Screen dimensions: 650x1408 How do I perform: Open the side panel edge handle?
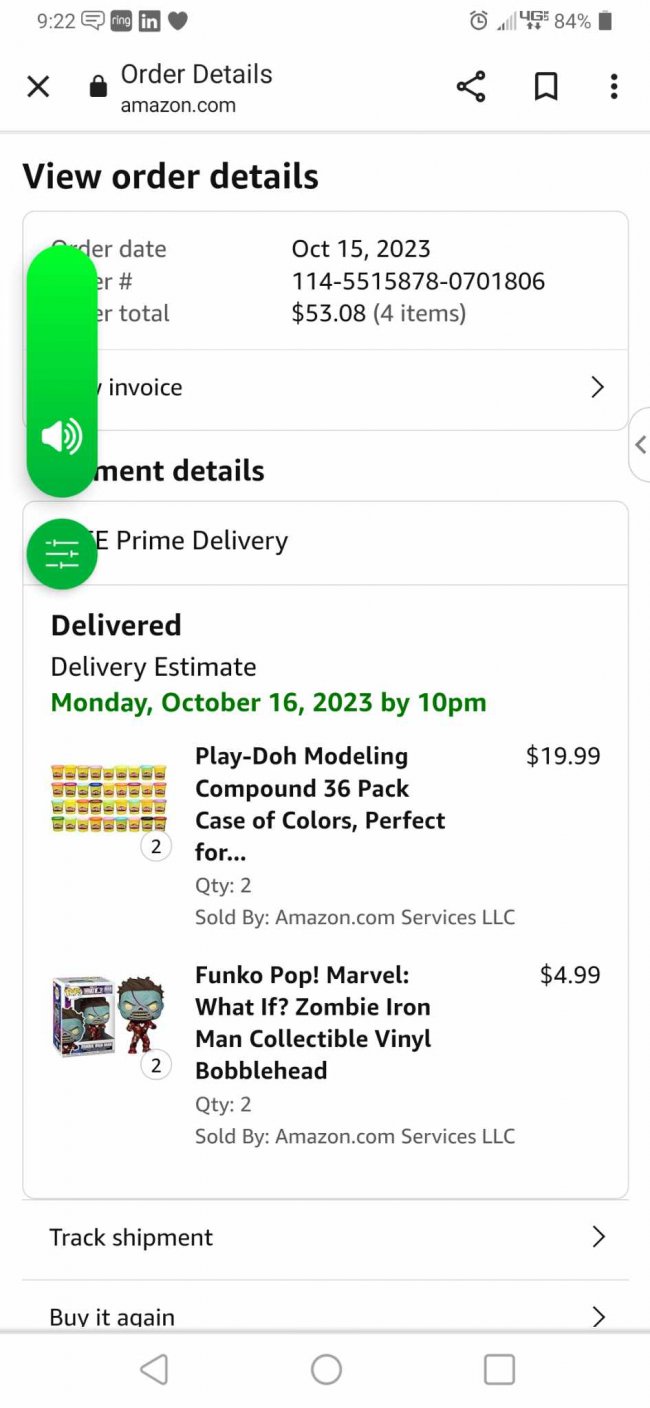[640, 444]
